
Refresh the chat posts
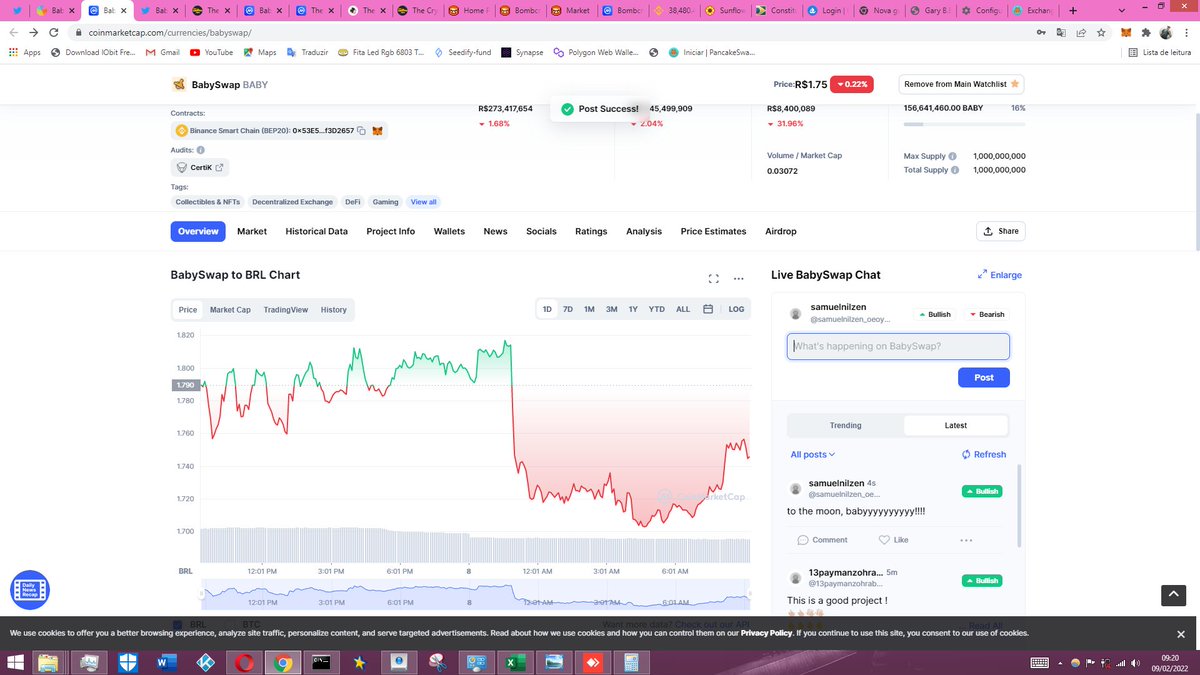coord(984,454)
